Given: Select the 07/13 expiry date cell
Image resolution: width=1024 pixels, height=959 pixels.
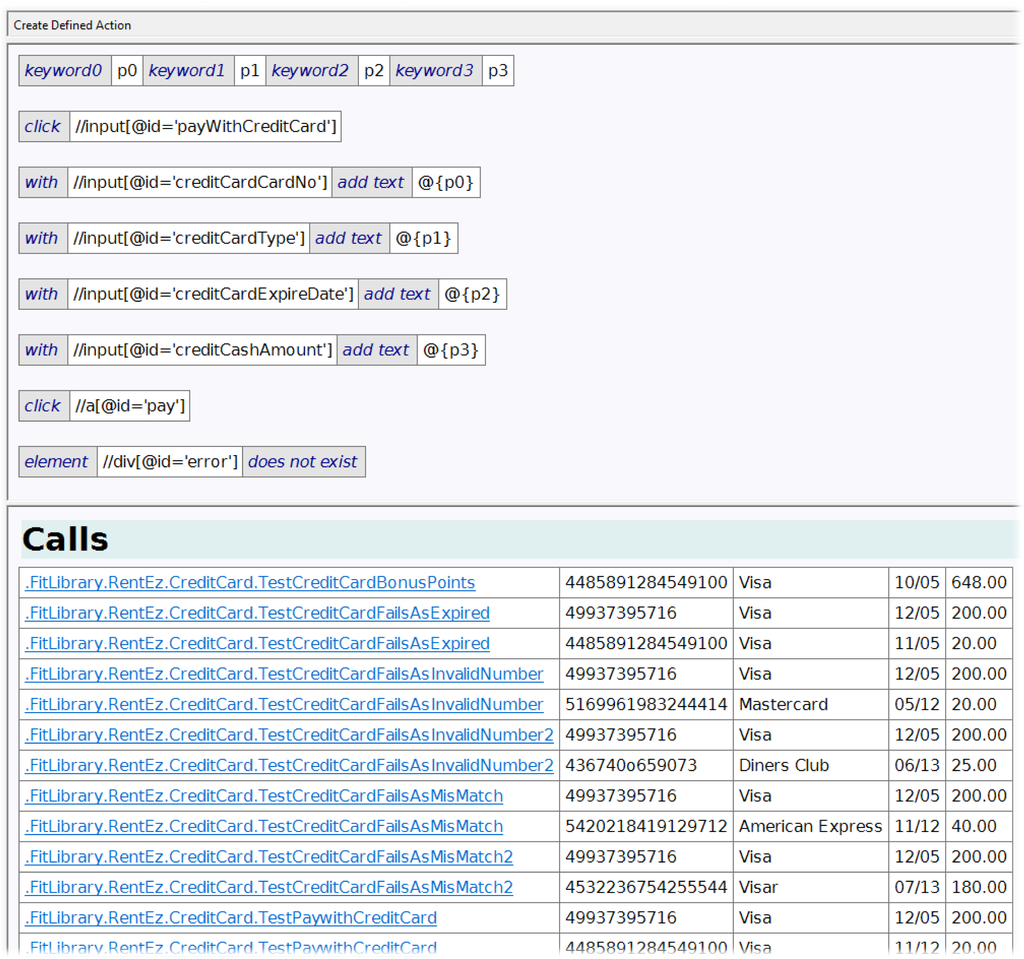Looking at the screenshot, I should tap(916, 887).
